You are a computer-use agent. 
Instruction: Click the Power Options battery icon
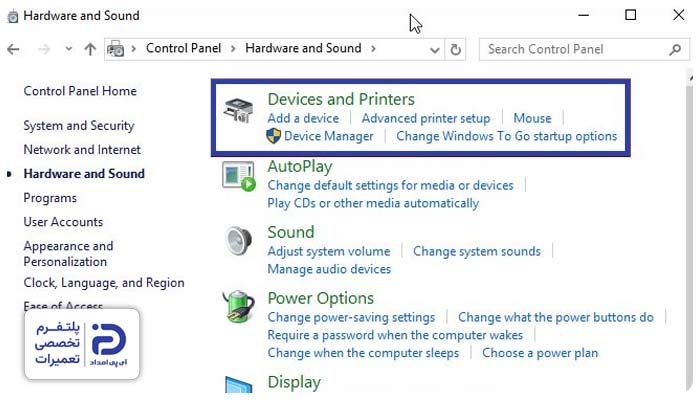click(x=238, y=307)
